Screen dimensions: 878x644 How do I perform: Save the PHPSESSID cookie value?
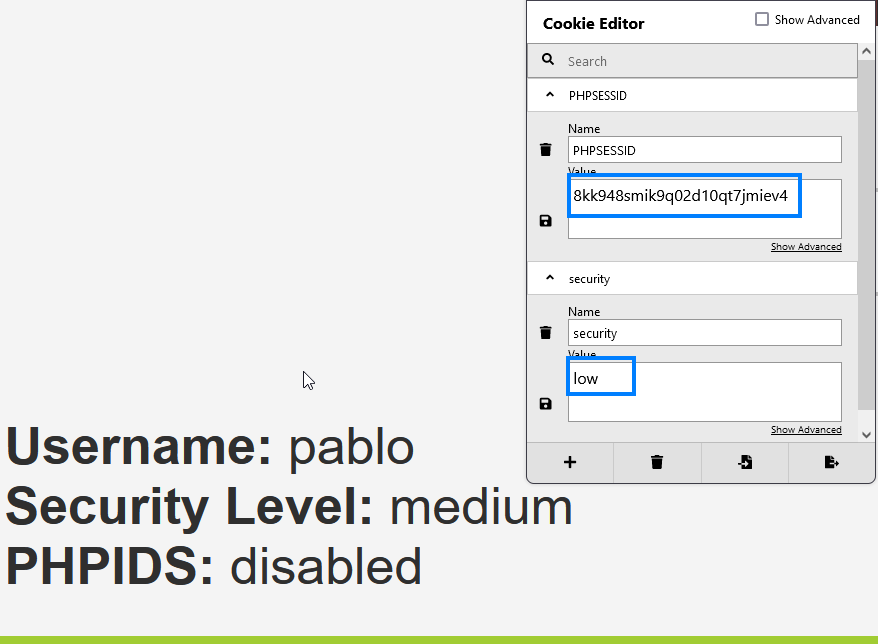coord(545,221)
